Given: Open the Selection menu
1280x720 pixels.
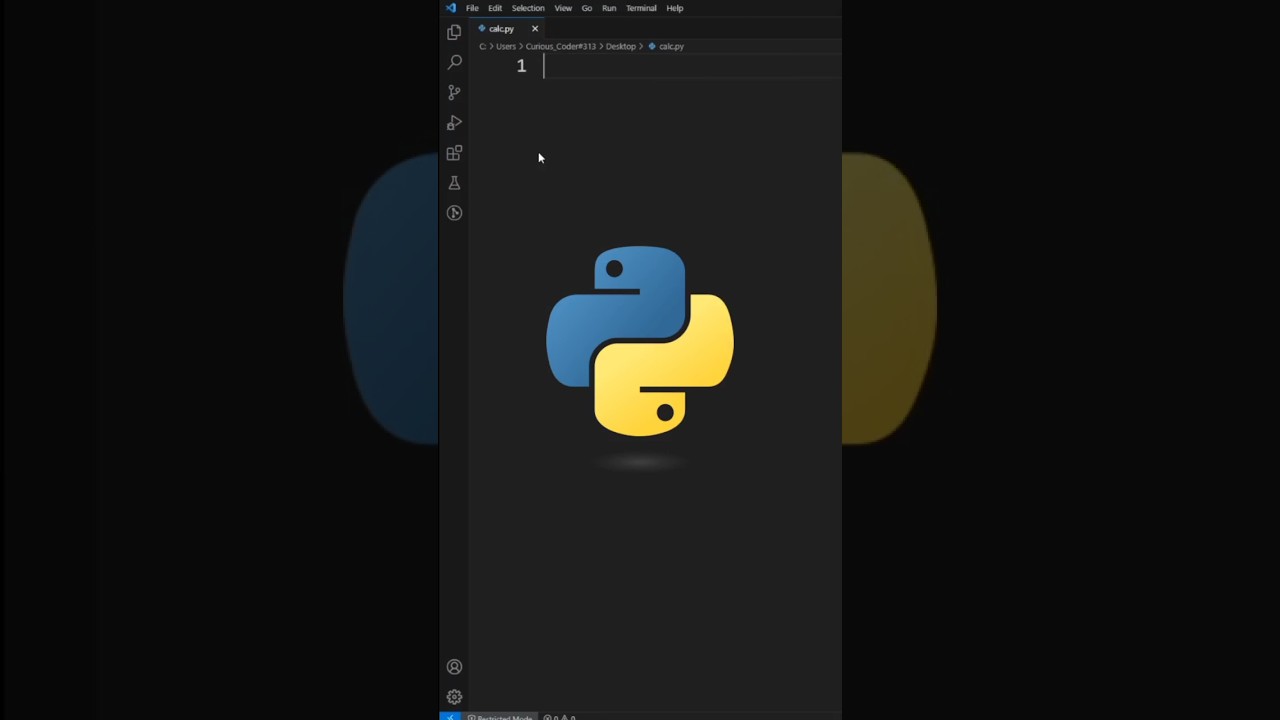Looking at the screenshot, I should [x=528, y=8].
